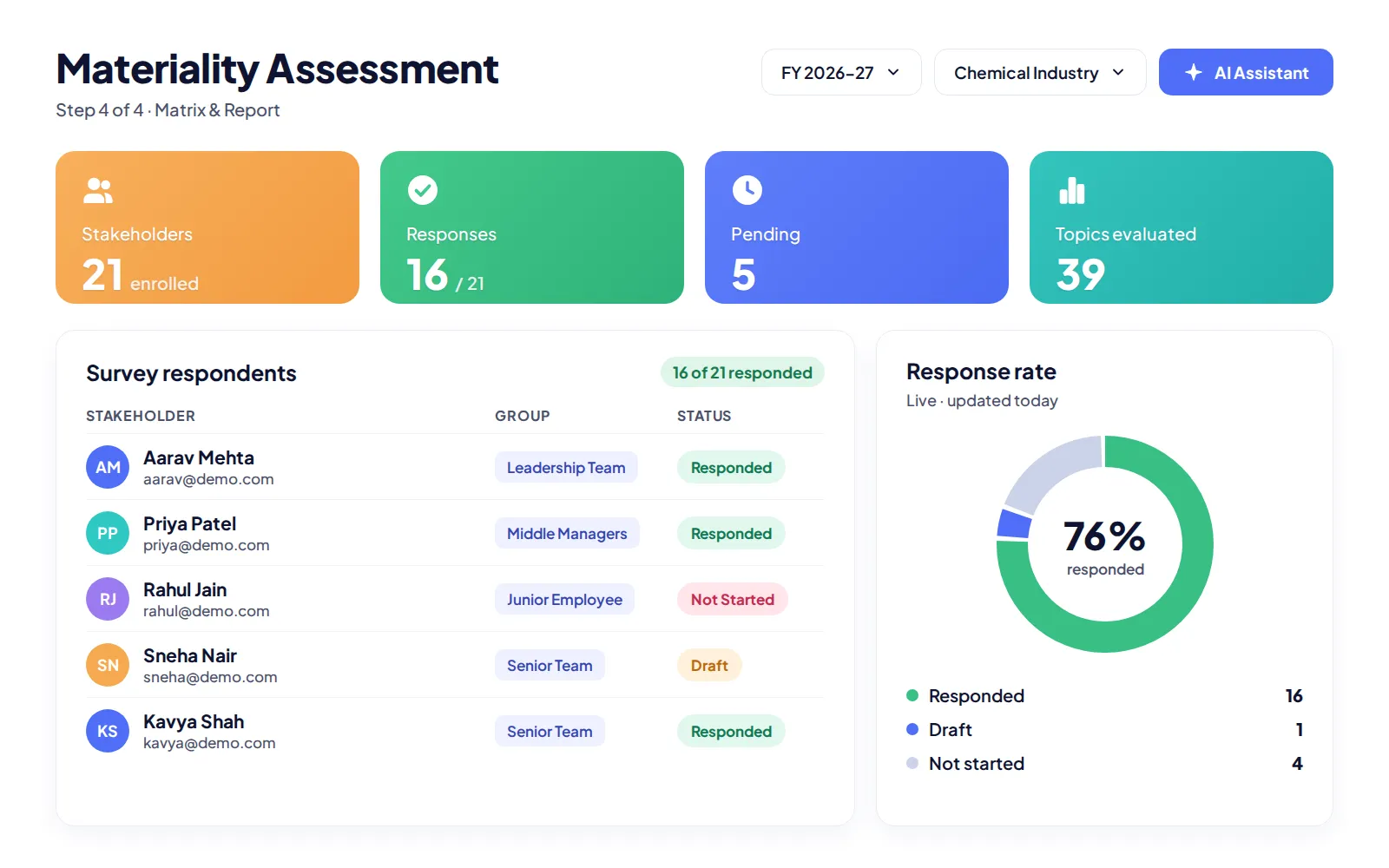Viewport: 1389px width, 868px height.
Task: Click the STAKEHOLDER column header
Action: (x=141, y=416)
